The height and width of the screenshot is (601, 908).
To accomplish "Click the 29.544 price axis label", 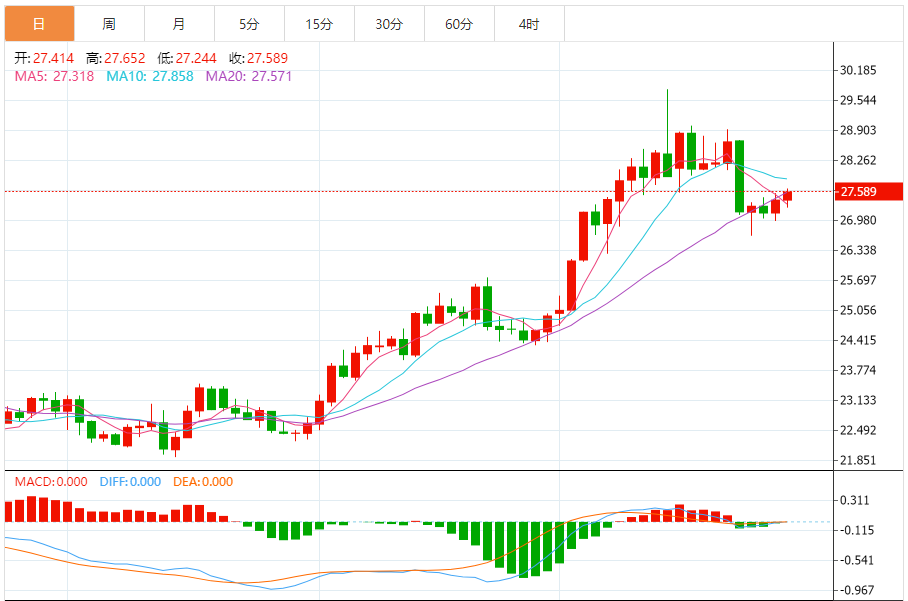I will point(858,100).
